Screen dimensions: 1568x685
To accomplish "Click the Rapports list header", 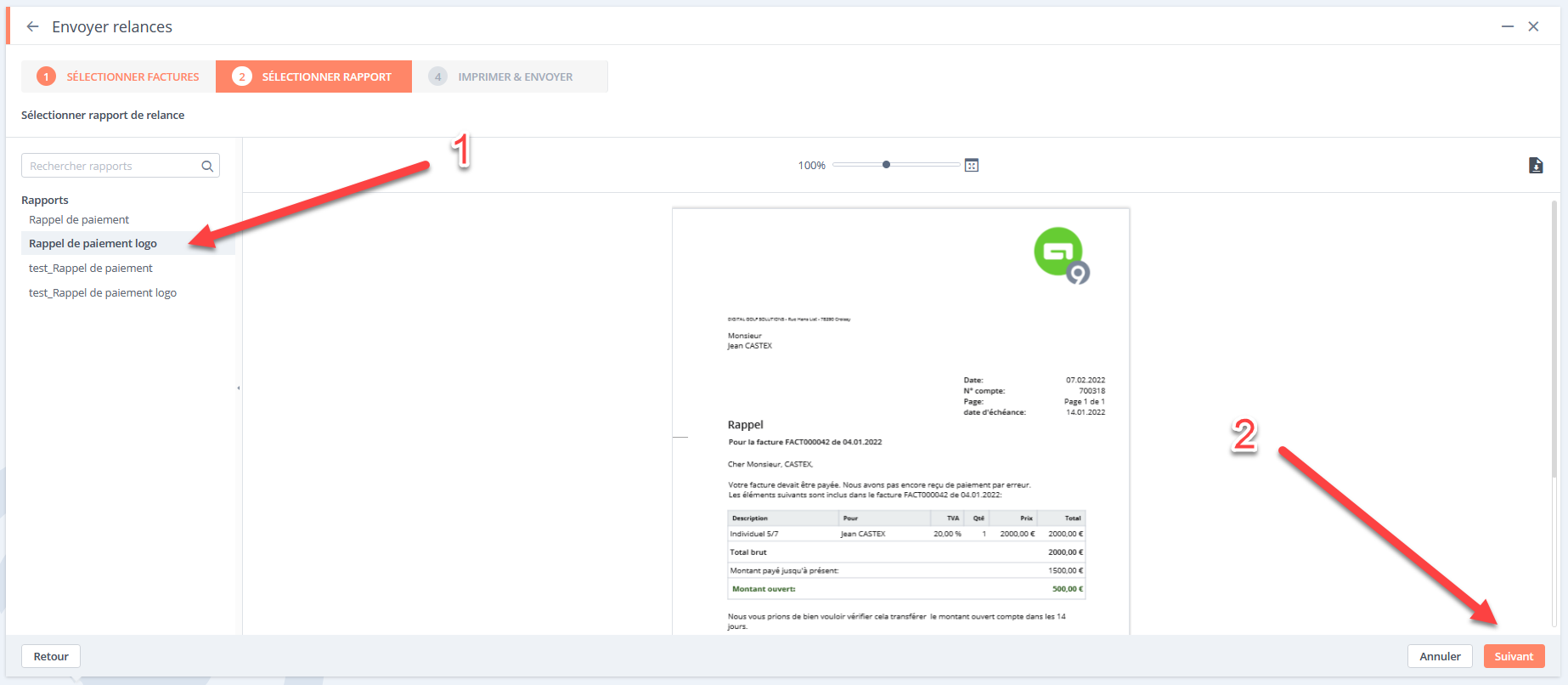I will (x=45, y=200).
